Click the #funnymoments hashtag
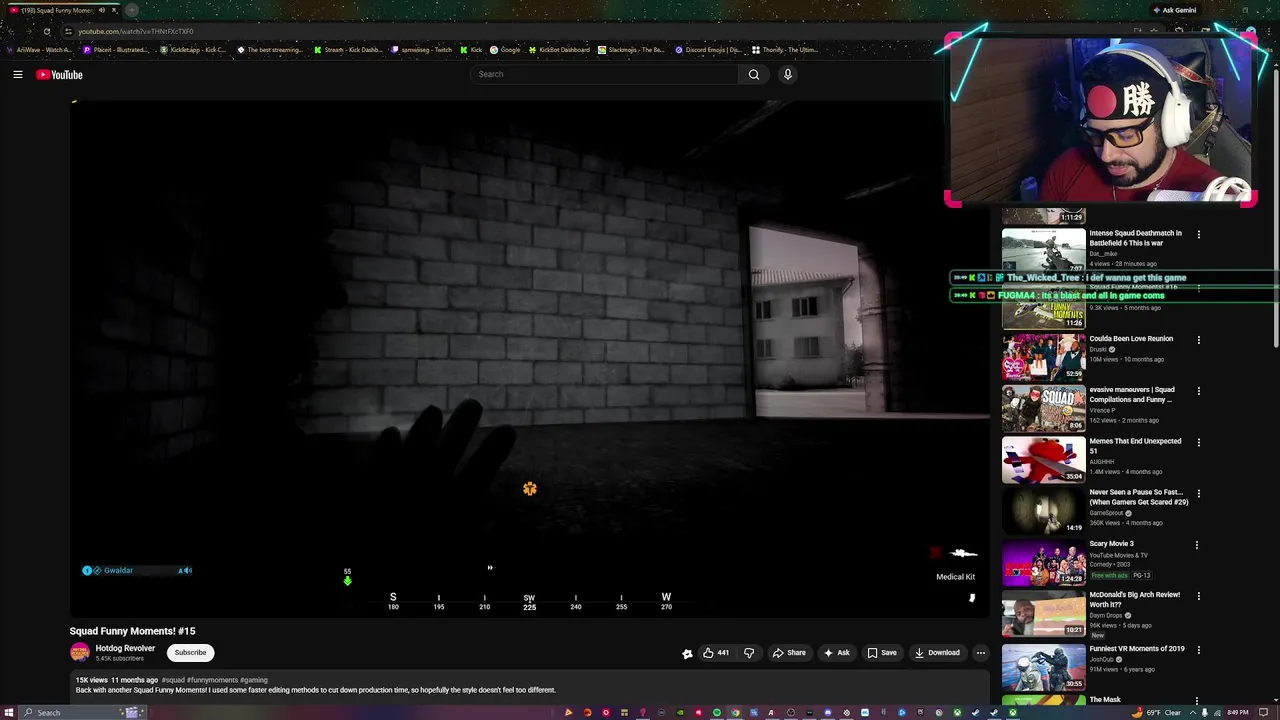Viewport: 1280px width, 720px height. point(213,680)
